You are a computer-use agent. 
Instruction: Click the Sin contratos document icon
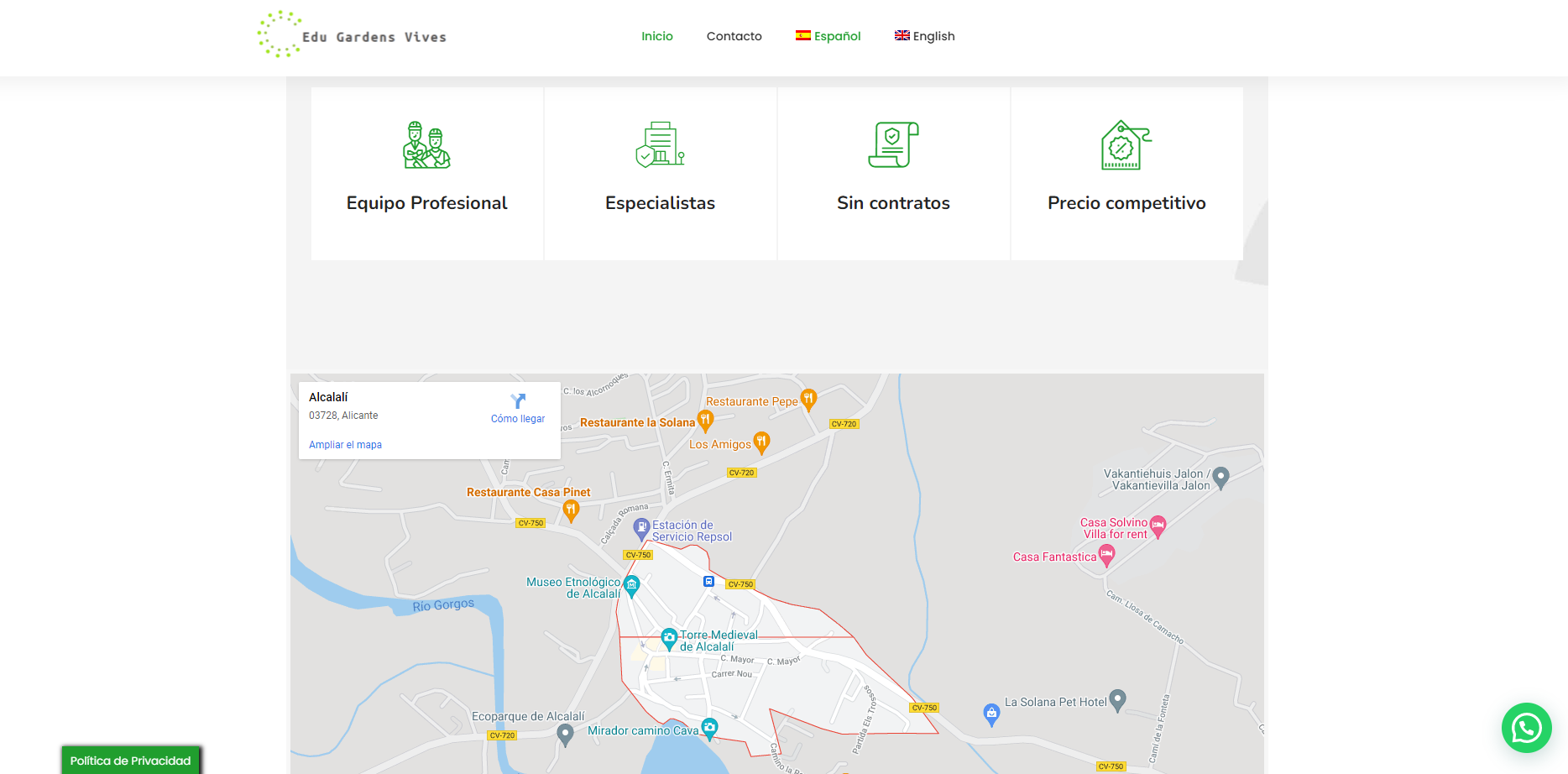pyautogui.click(x=893, y=144)
